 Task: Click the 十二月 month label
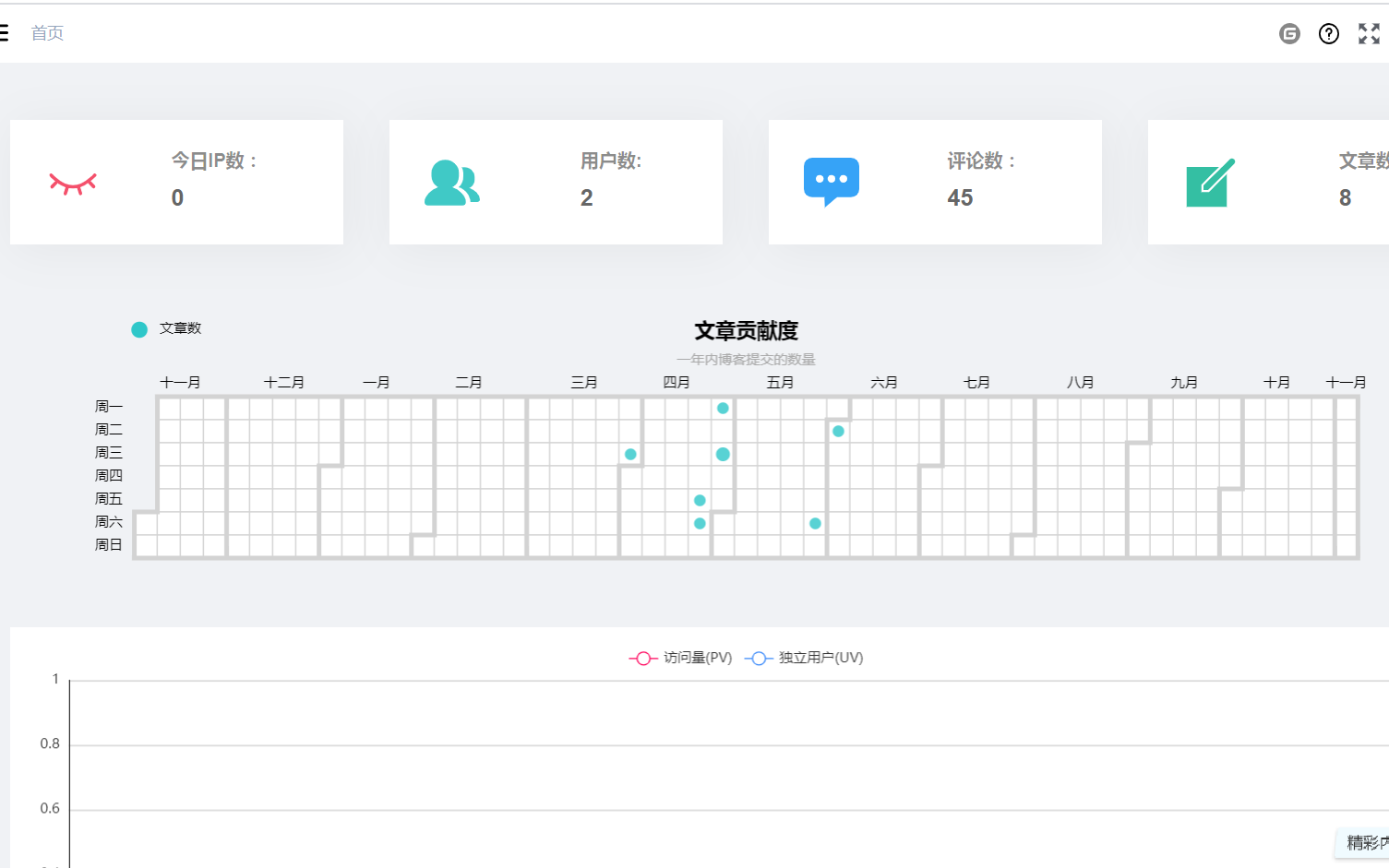[284, 382]
